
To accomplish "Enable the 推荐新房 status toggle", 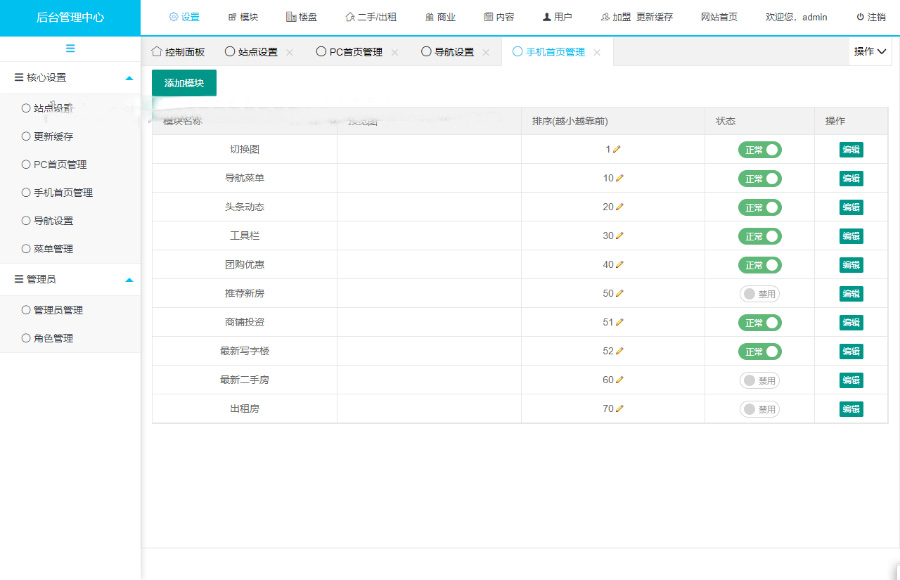I will (x=760, y=294).
